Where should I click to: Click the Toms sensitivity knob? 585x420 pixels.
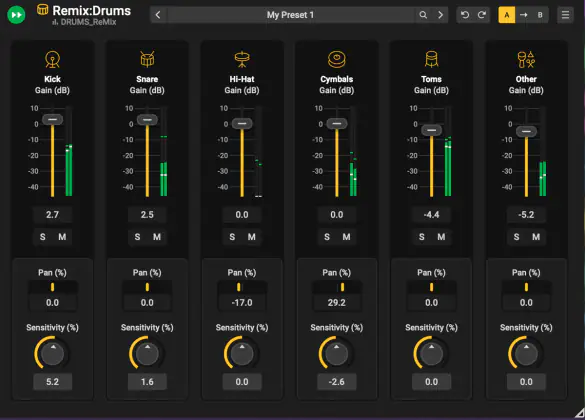tap(431, 354)
